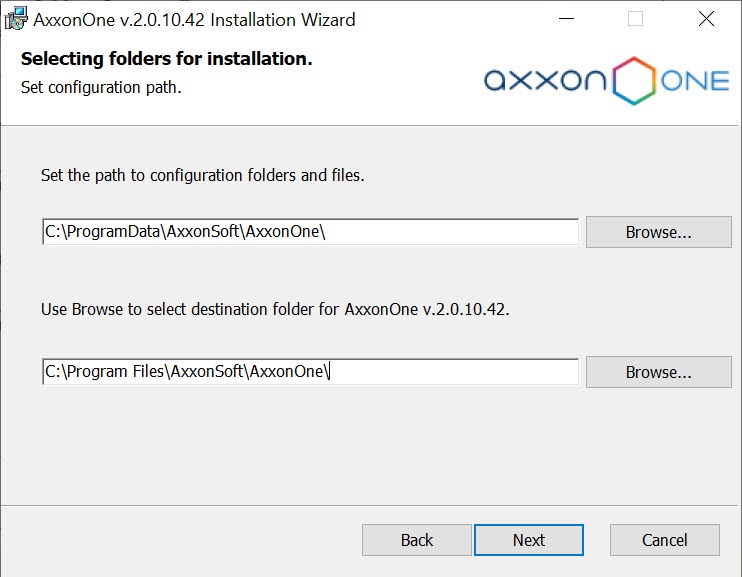Click the 'ONE' text of the logo
742x577 pixels.
click(695, 82)
